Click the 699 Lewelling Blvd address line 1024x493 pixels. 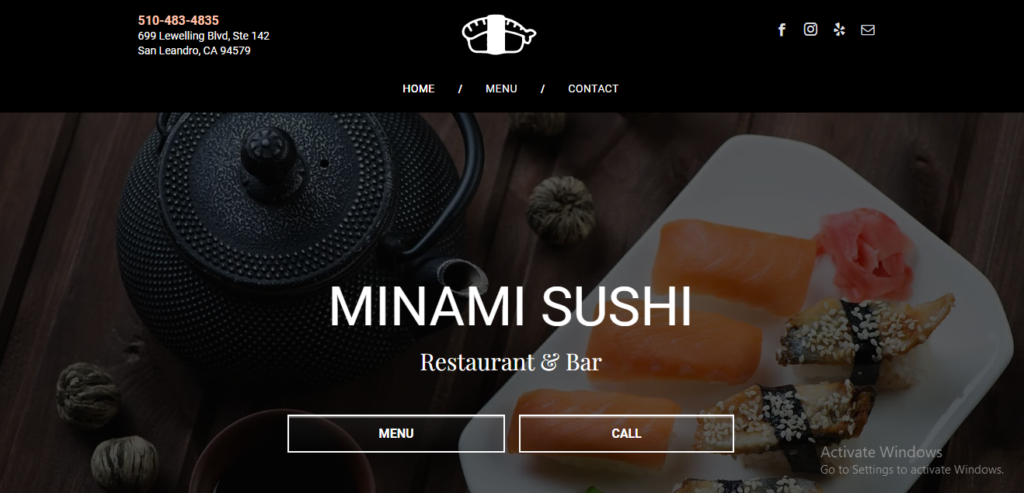tap(204, 36)
